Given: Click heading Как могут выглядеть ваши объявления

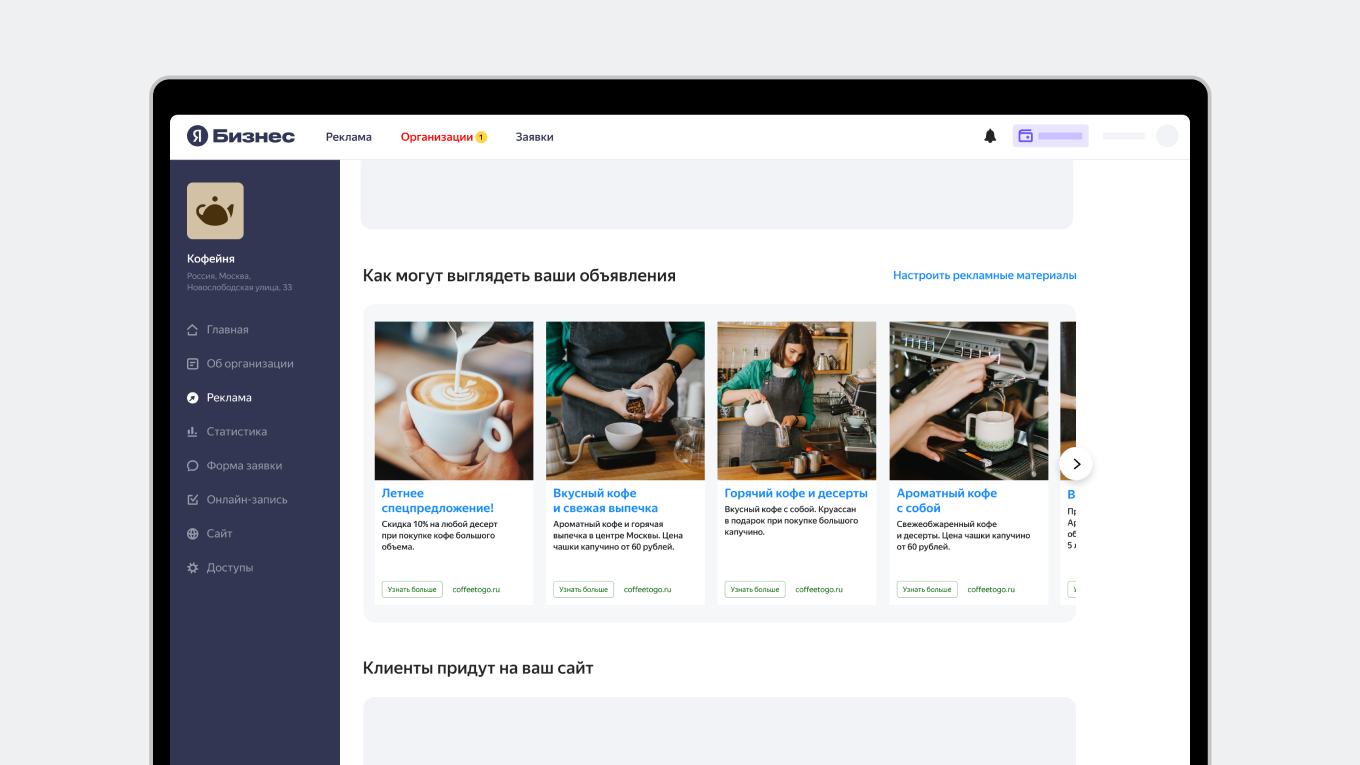Looking at the screenshot, I should pos(519,276).
